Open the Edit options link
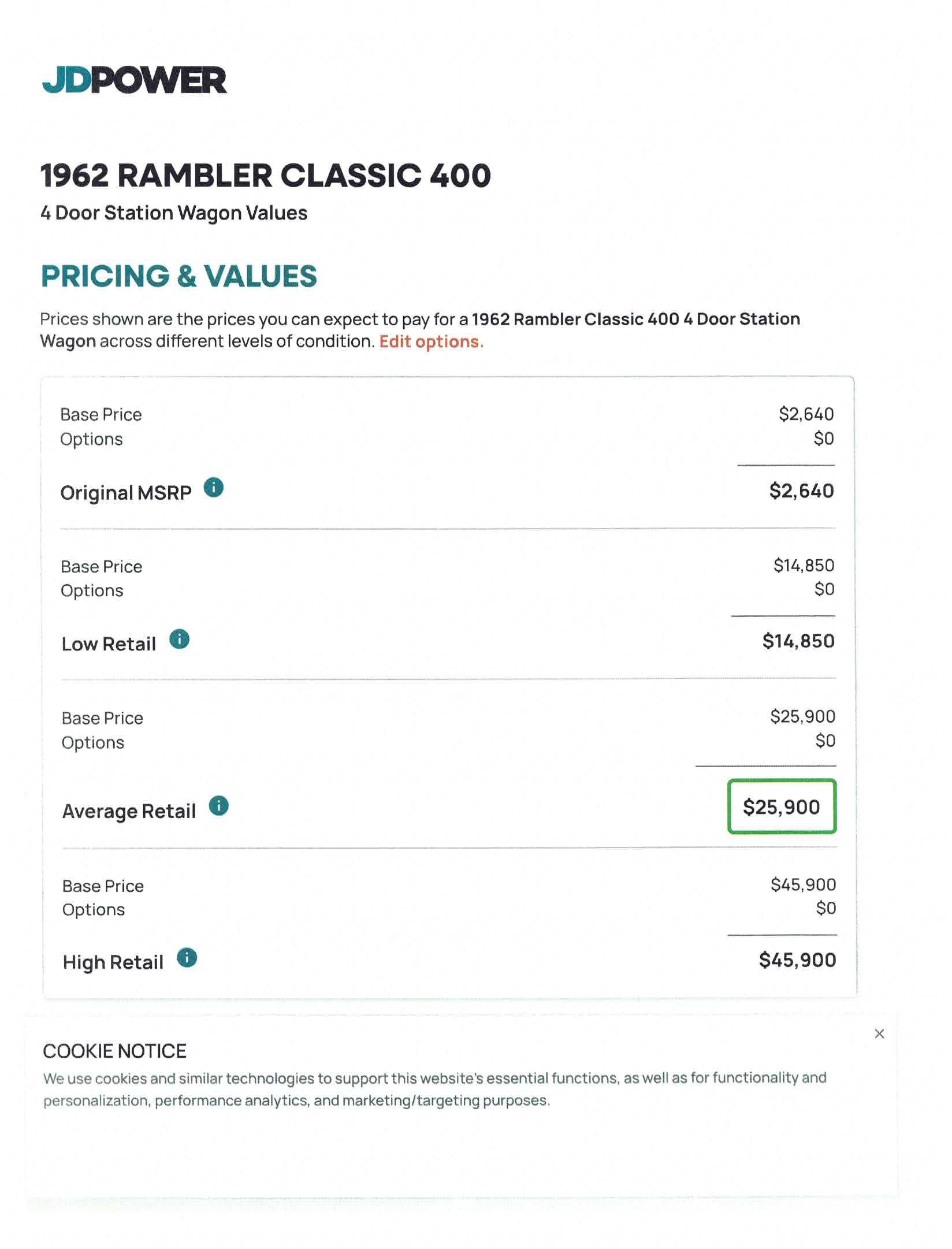 [x=431, y=341]
